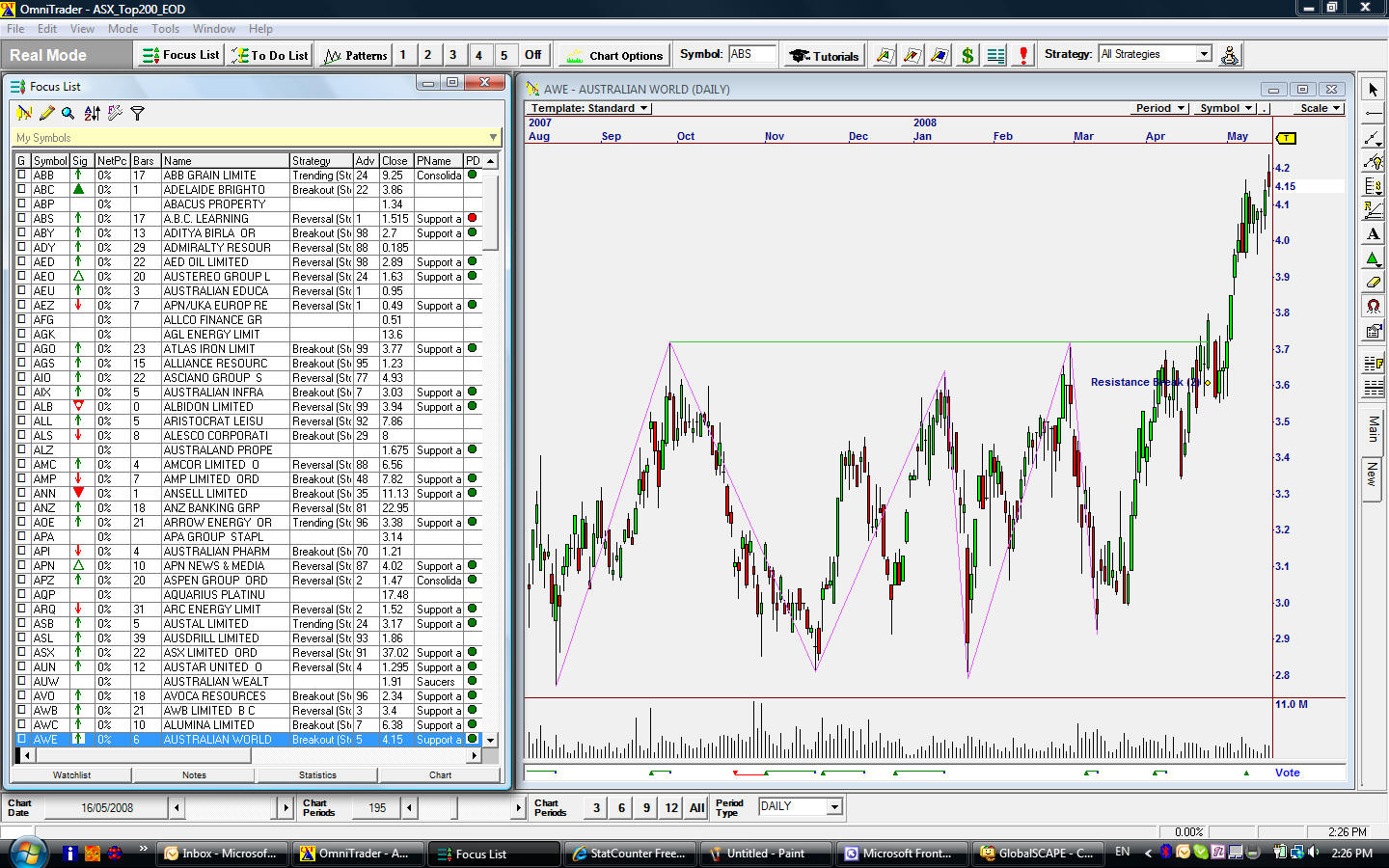1389x868 pixels.
Task: Click the teal list lines toolbar icon
Action: click(x=995, y=55)
